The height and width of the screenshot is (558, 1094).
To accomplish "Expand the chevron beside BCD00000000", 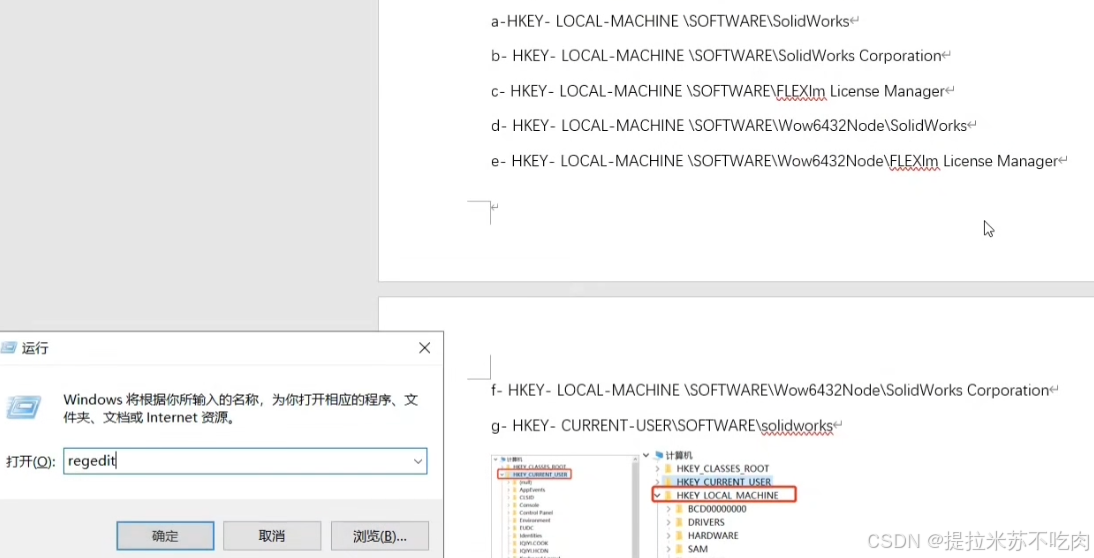I will pyautogui.click(x=668, y=509).
